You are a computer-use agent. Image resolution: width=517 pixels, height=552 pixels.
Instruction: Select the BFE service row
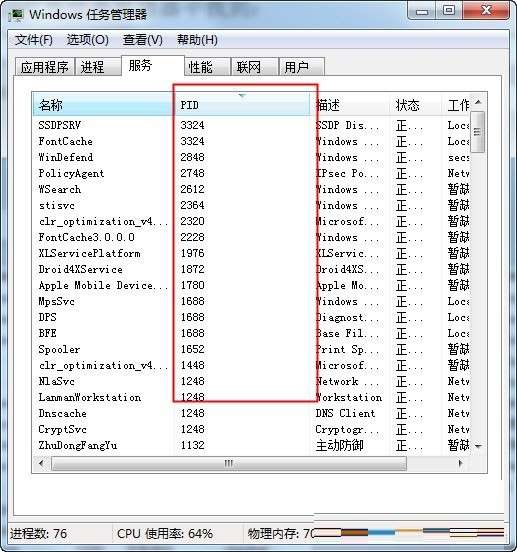click(252, 333)
